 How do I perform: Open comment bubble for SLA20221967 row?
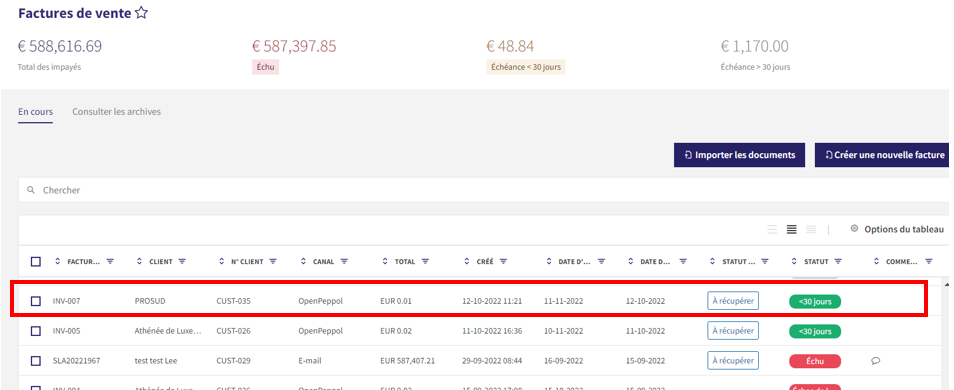[876, 361]
